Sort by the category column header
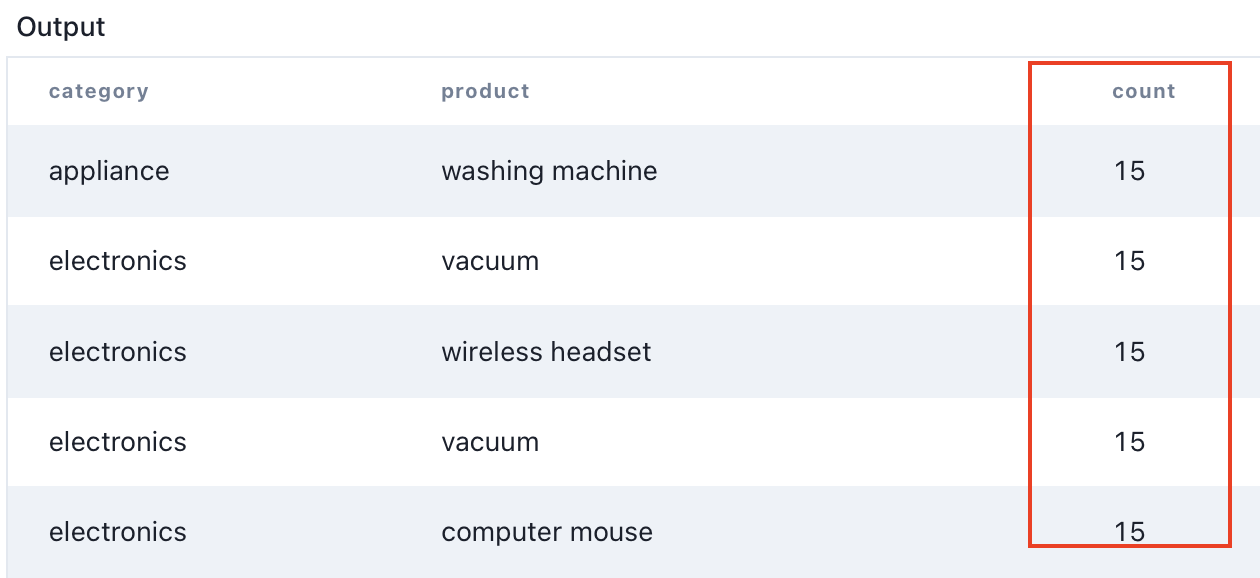Image resolution: width=1260 pixels, height=578 pixels. (x=98, y=91)
